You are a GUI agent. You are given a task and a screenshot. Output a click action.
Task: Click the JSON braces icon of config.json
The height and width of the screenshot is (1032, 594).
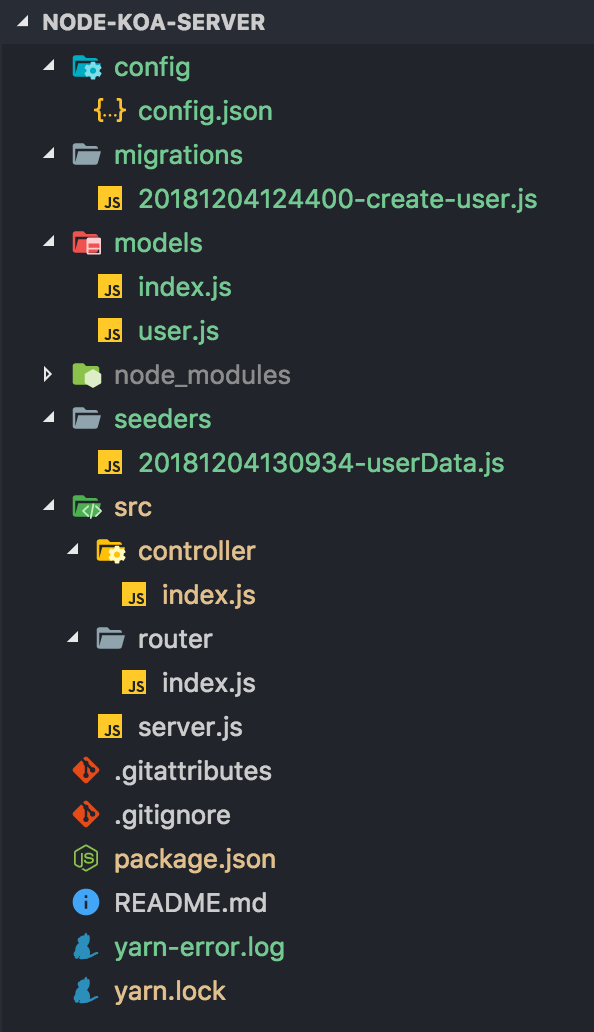tap(110, 111)
